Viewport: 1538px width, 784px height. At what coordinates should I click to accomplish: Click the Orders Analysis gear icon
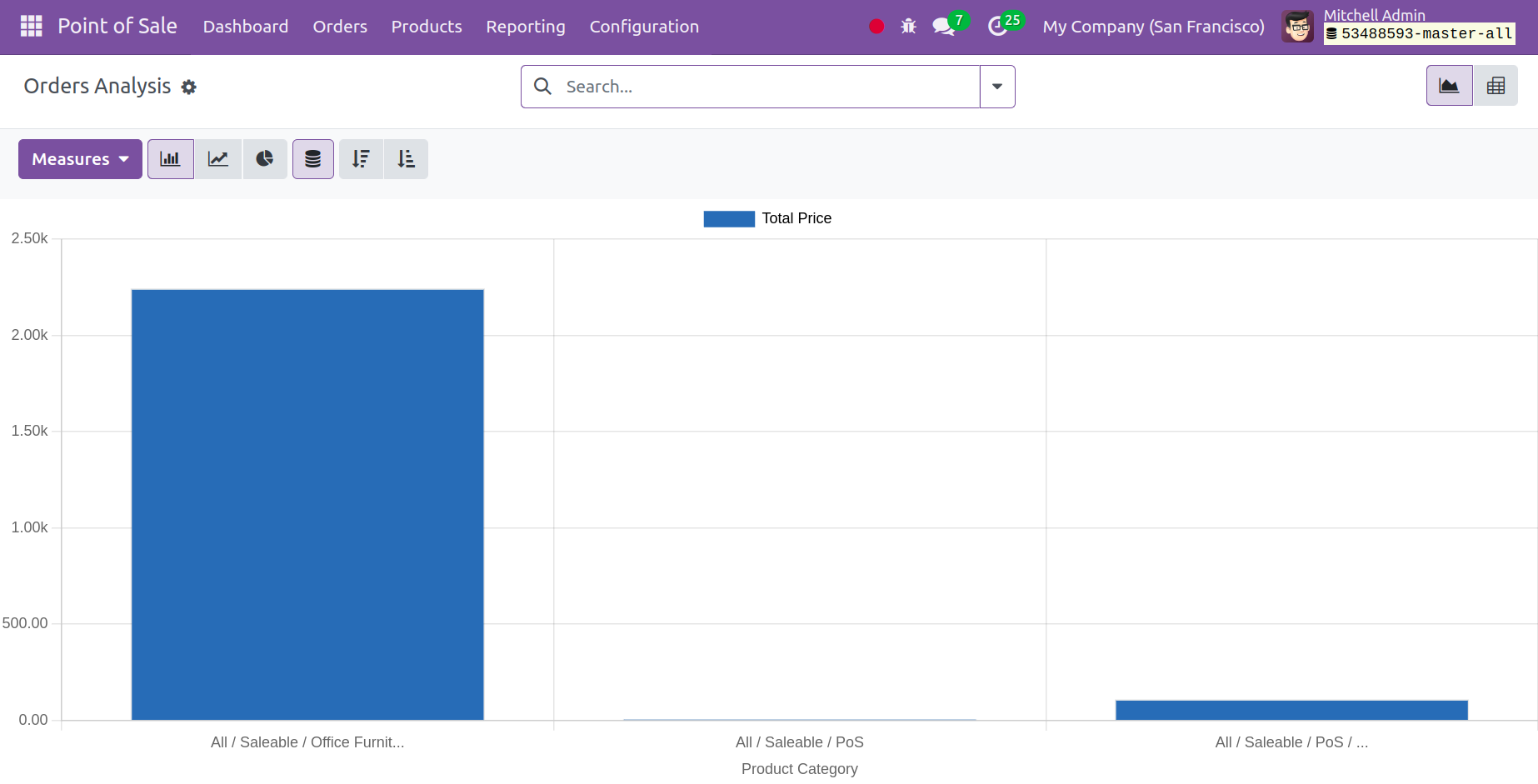point(189,87)
